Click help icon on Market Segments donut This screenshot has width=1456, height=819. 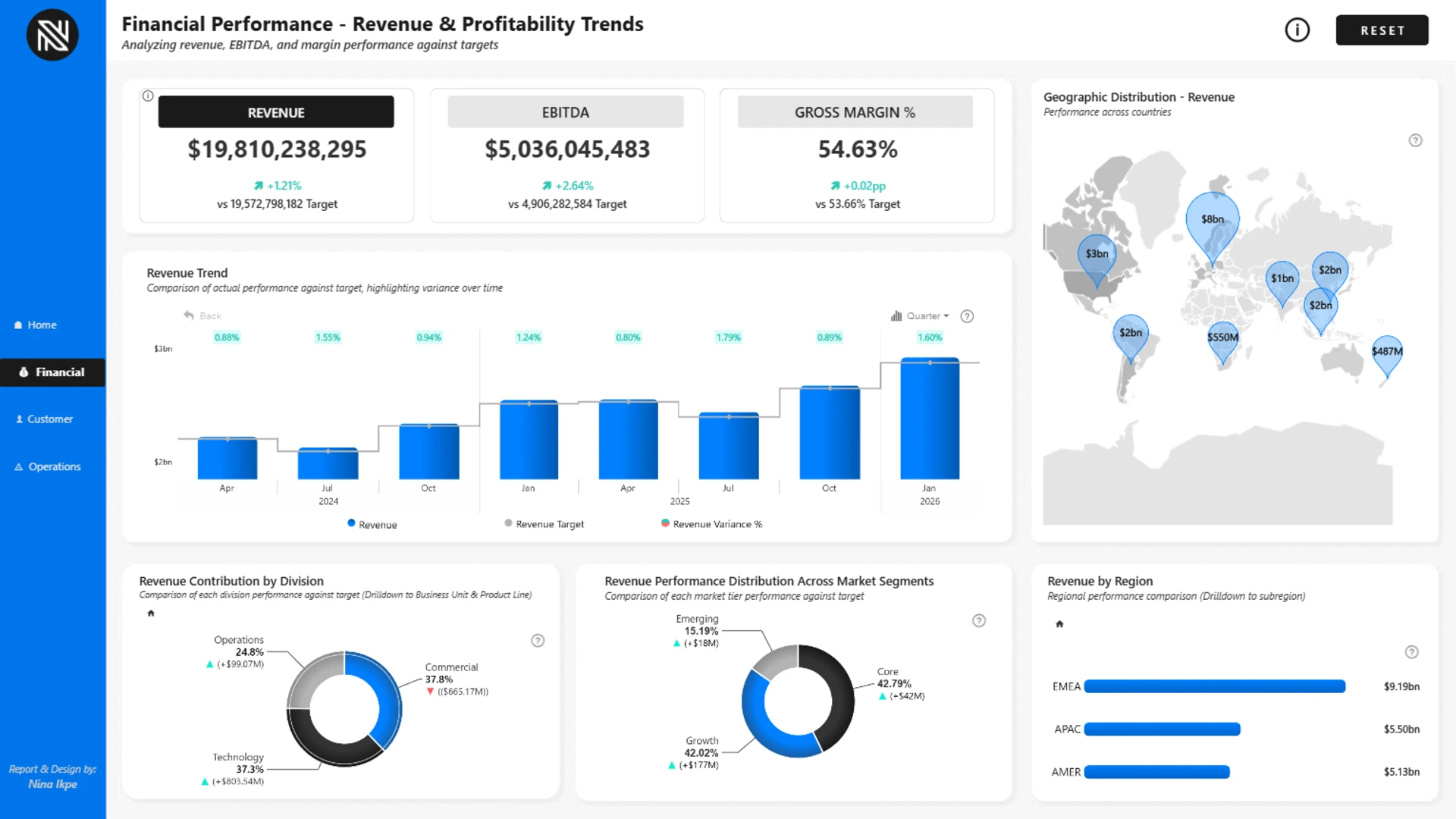pos(979,620)
